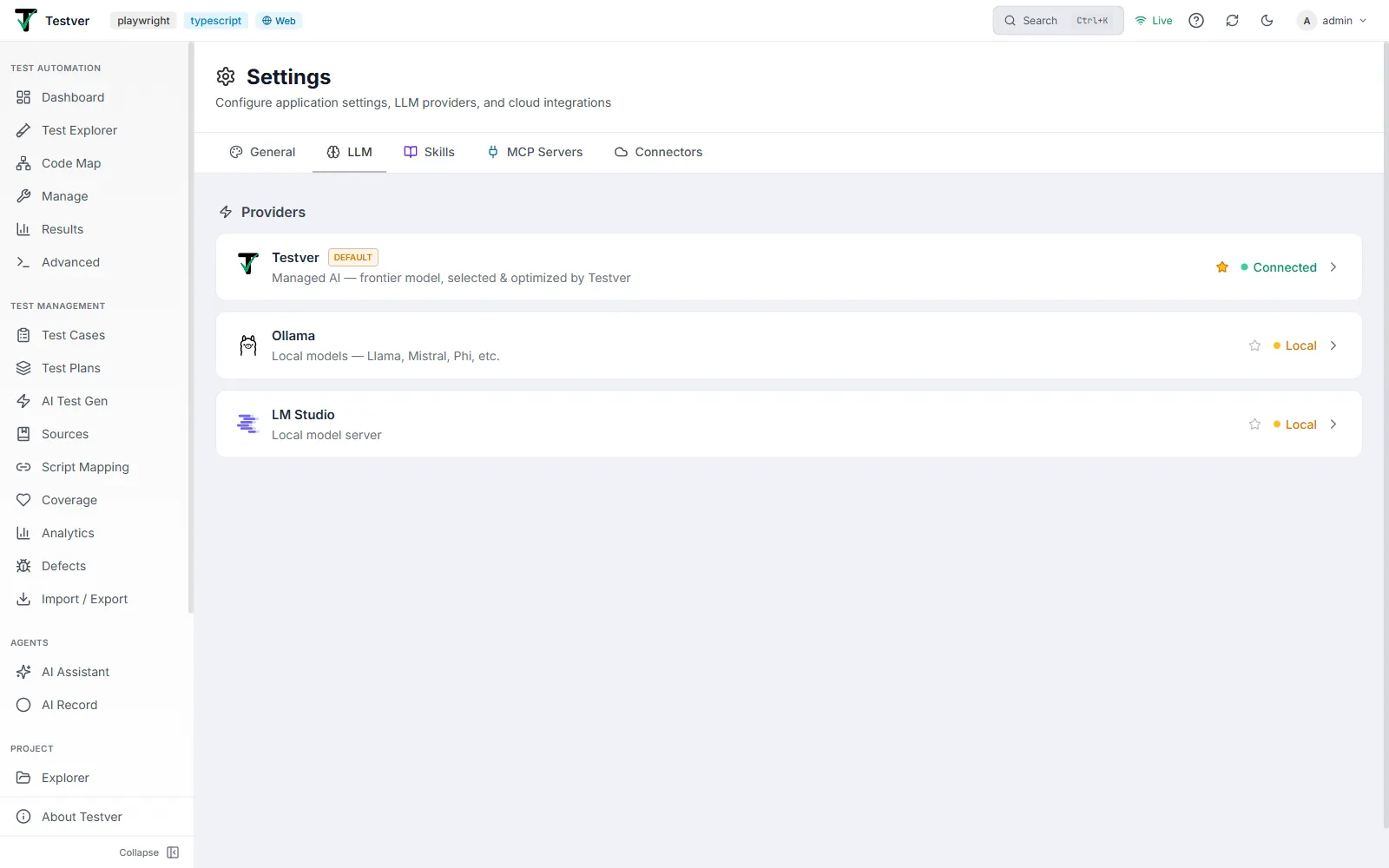Click the Code Map sidebar icon
Screen dimensions: 1389x868
(23, 163)
